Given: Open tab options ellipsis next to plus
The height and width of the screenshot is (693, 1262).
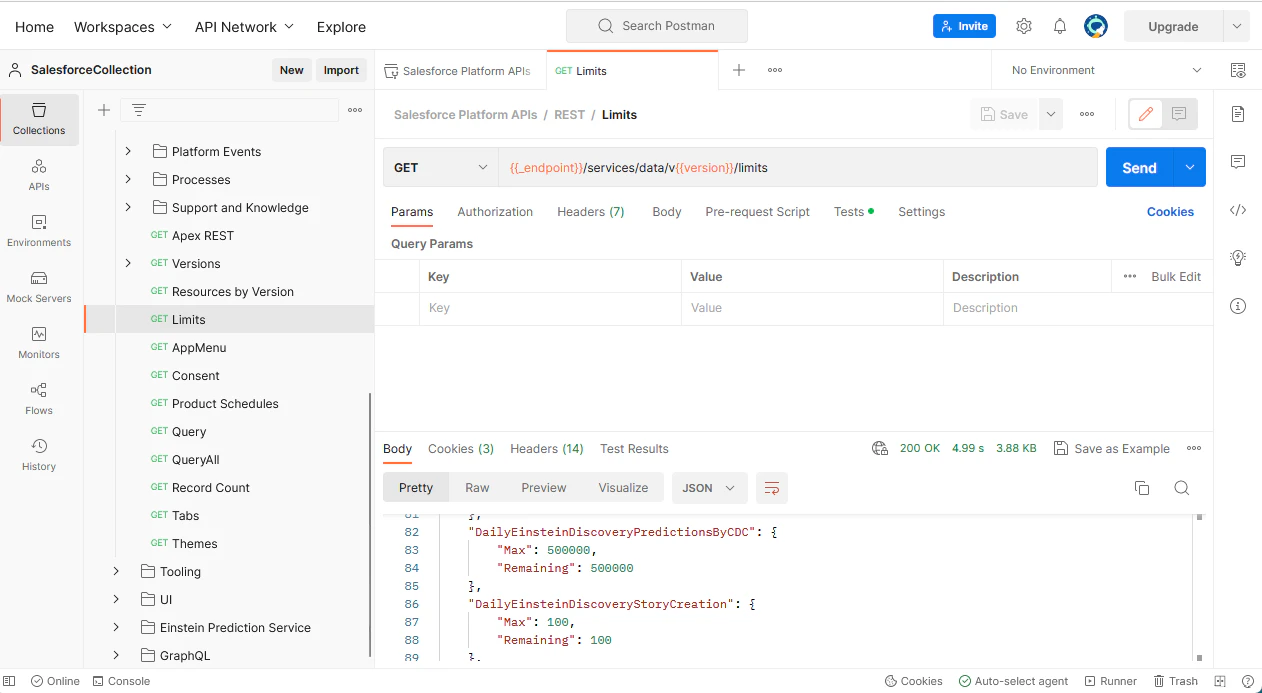Looking at the screenshot, I should (x=775, y=70).
